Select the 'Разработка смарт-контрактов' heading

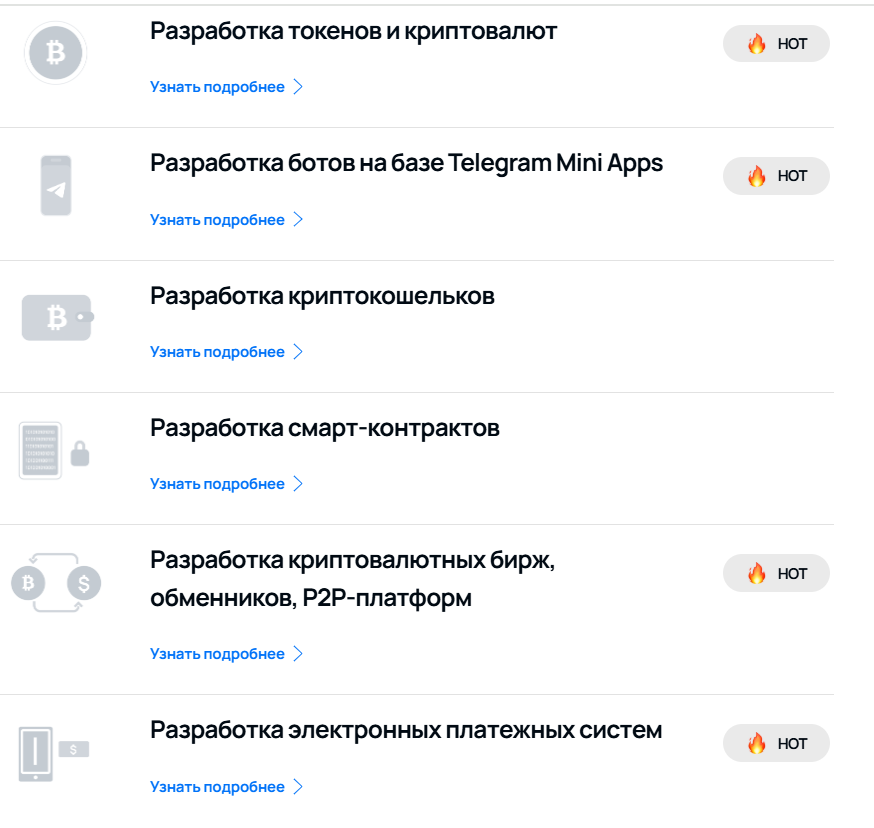(324, 428)
